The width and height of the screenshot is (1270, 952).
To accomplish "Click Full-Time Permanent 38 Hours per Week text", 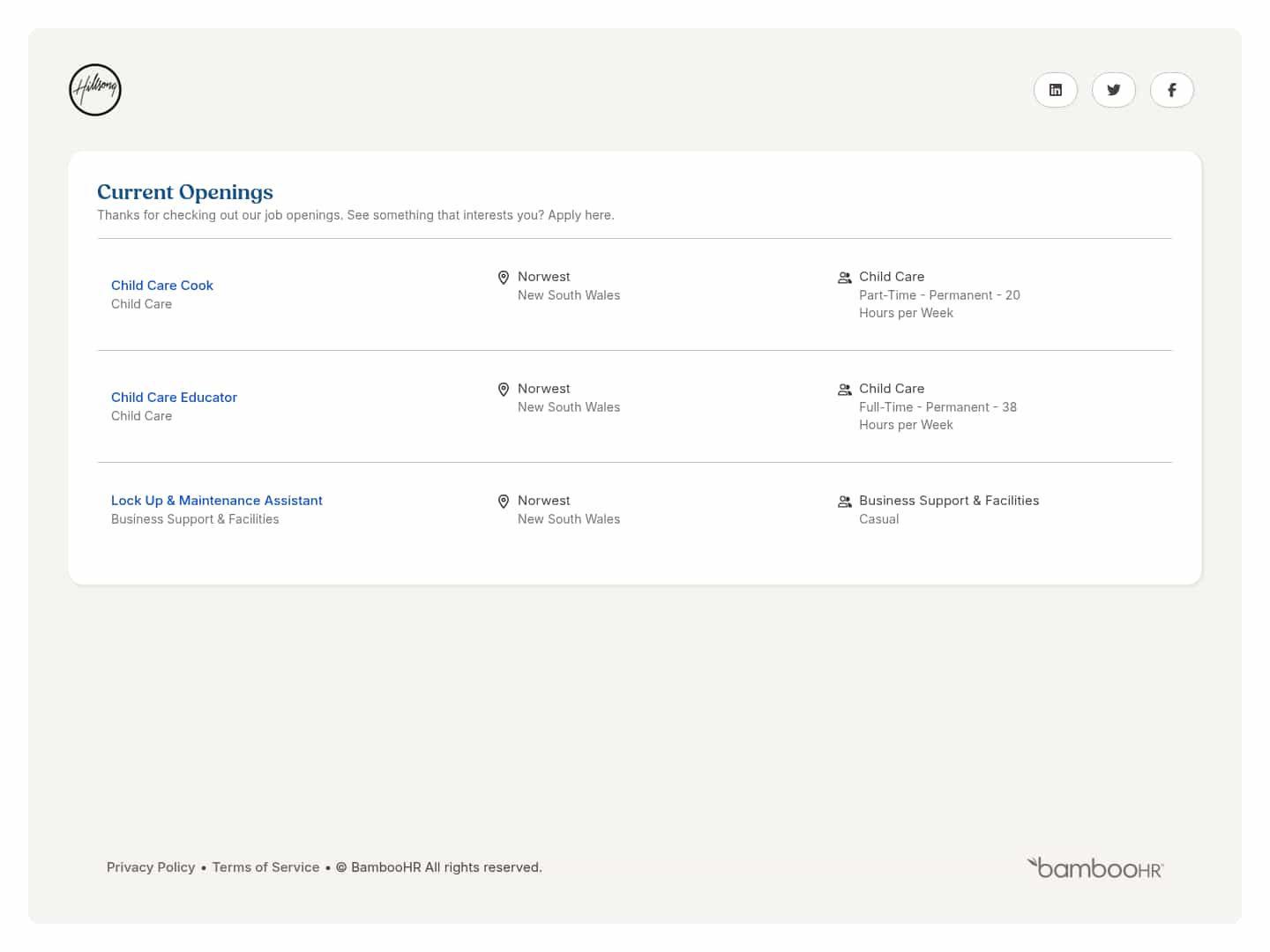I will [x=937, y=416].
